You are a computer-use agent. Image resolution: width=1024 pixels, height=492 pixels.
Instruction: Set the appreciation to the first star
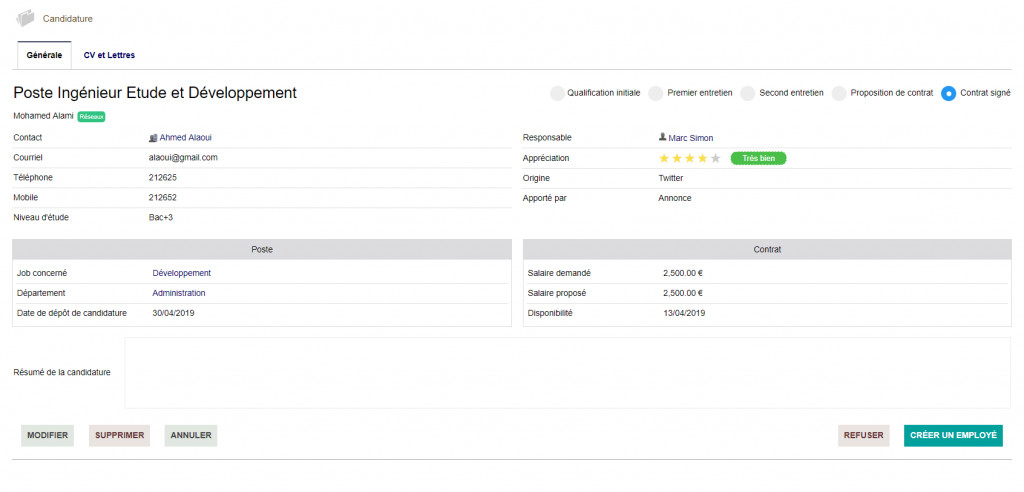[x=664, y=158]
